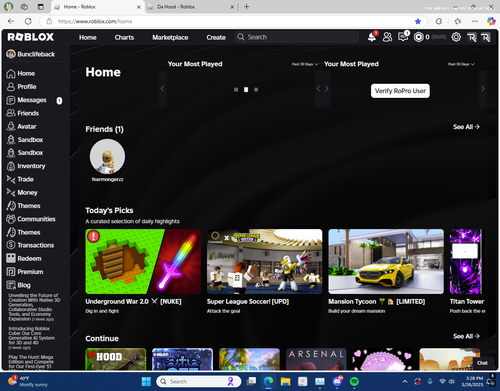
Task: Click the Roblox logo
Action: [30, 37]
